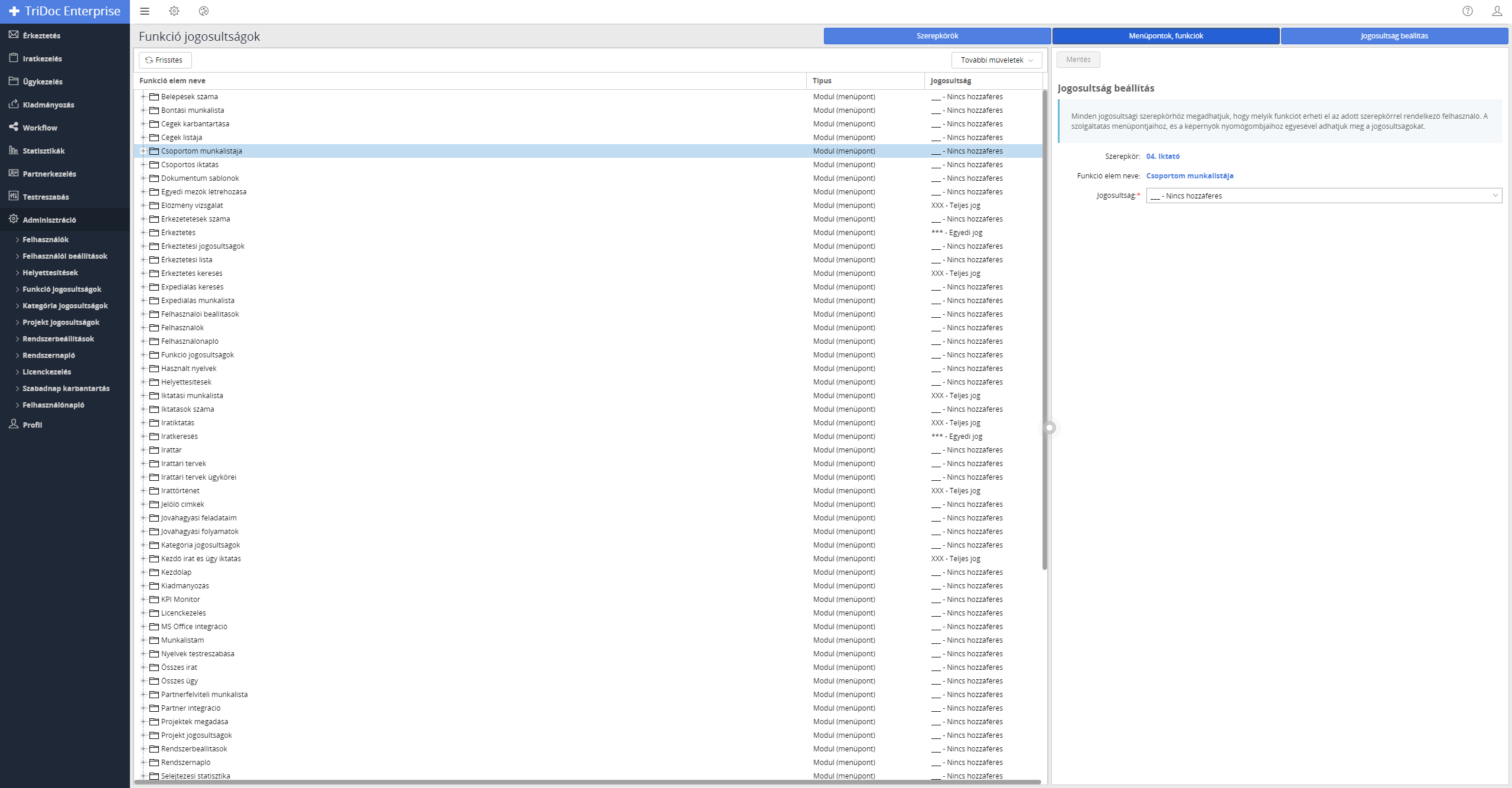Open Érkeztetés envelope icon in sidebar
The width and height of the screenshot is (1512, 788).
click(x=14, y=35)
